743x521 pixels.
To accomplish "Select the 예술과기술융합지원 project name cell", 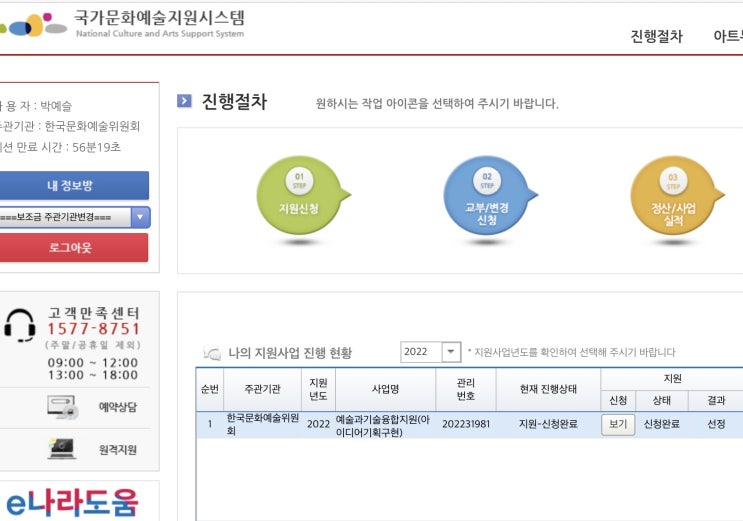I will pos(385,425).
